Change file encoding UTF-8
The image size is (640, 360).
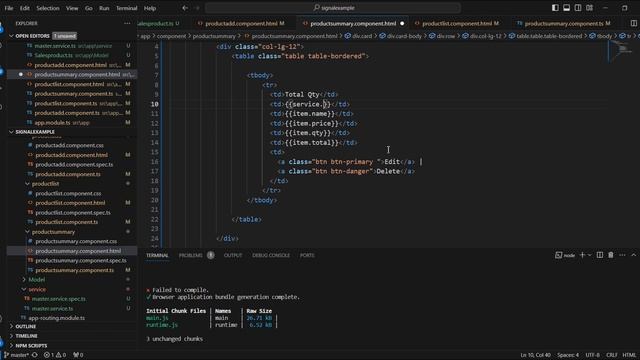tap(592, 355)
